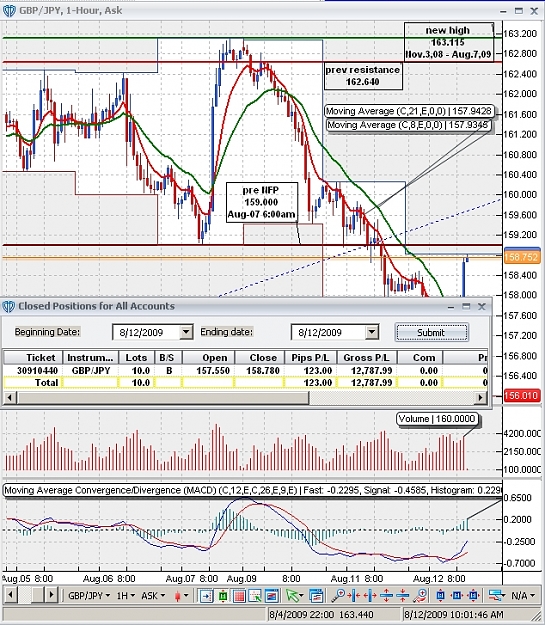The image size is (545, 625).
Task: Expand the Ending date dropdown
Action: 372,332
